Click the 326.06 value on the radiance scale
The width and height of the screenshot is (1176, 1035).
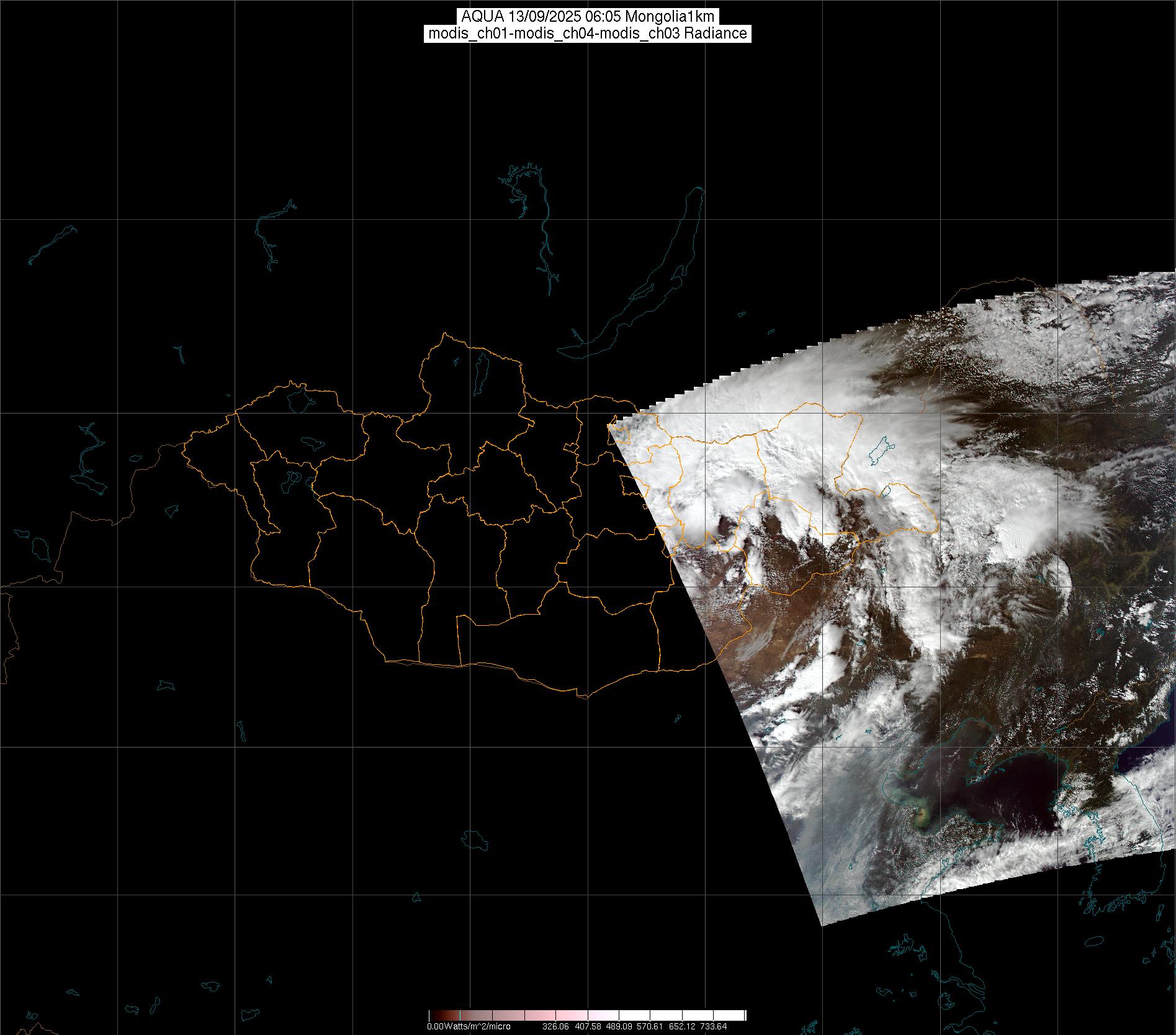555,1026
